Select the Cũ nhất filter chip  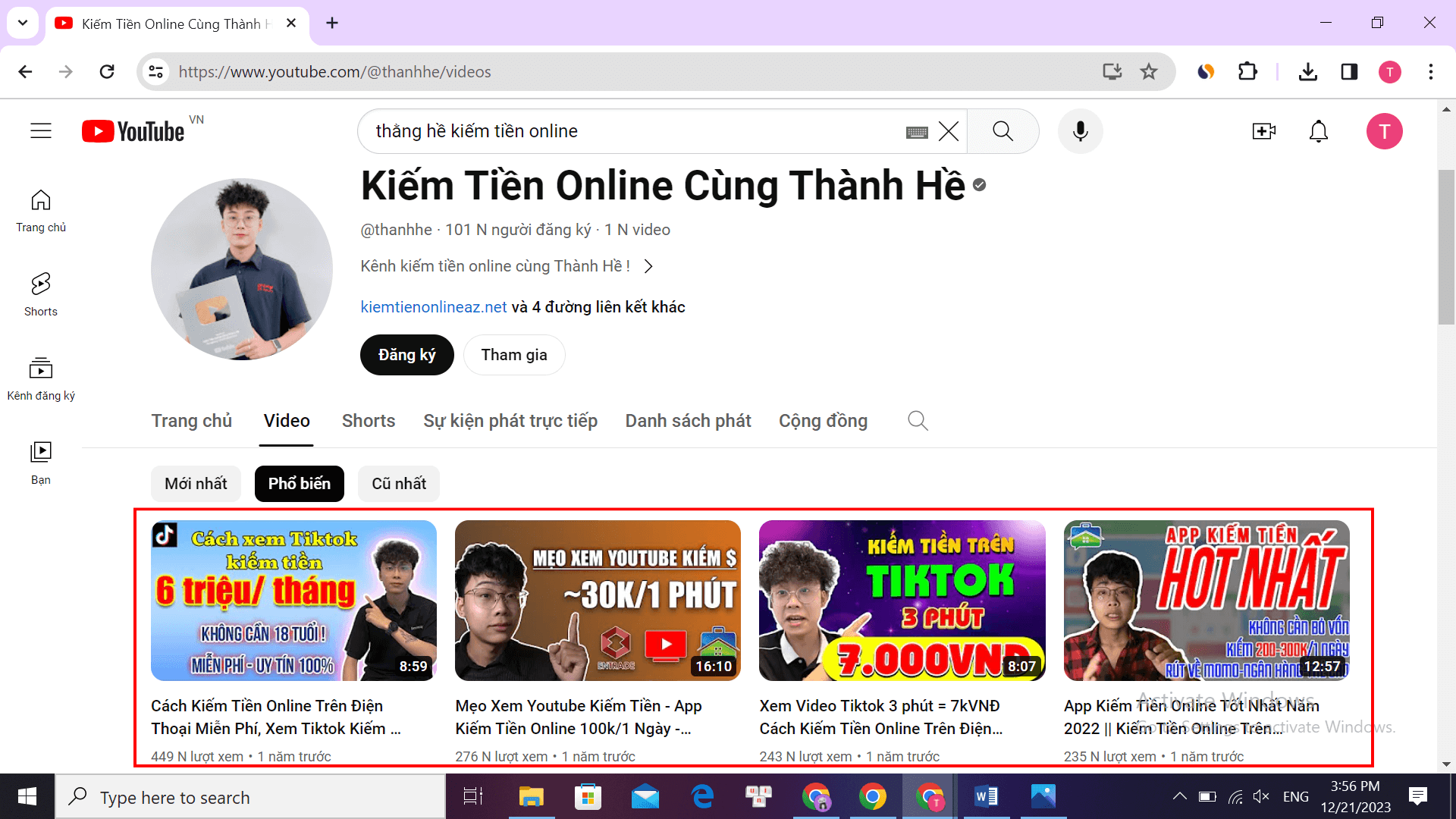(399, 484)
